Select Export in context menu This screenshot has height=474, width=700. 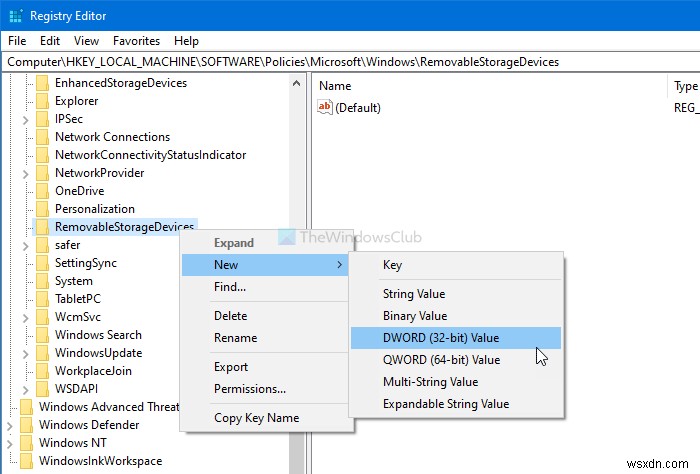tap(265, 367)
